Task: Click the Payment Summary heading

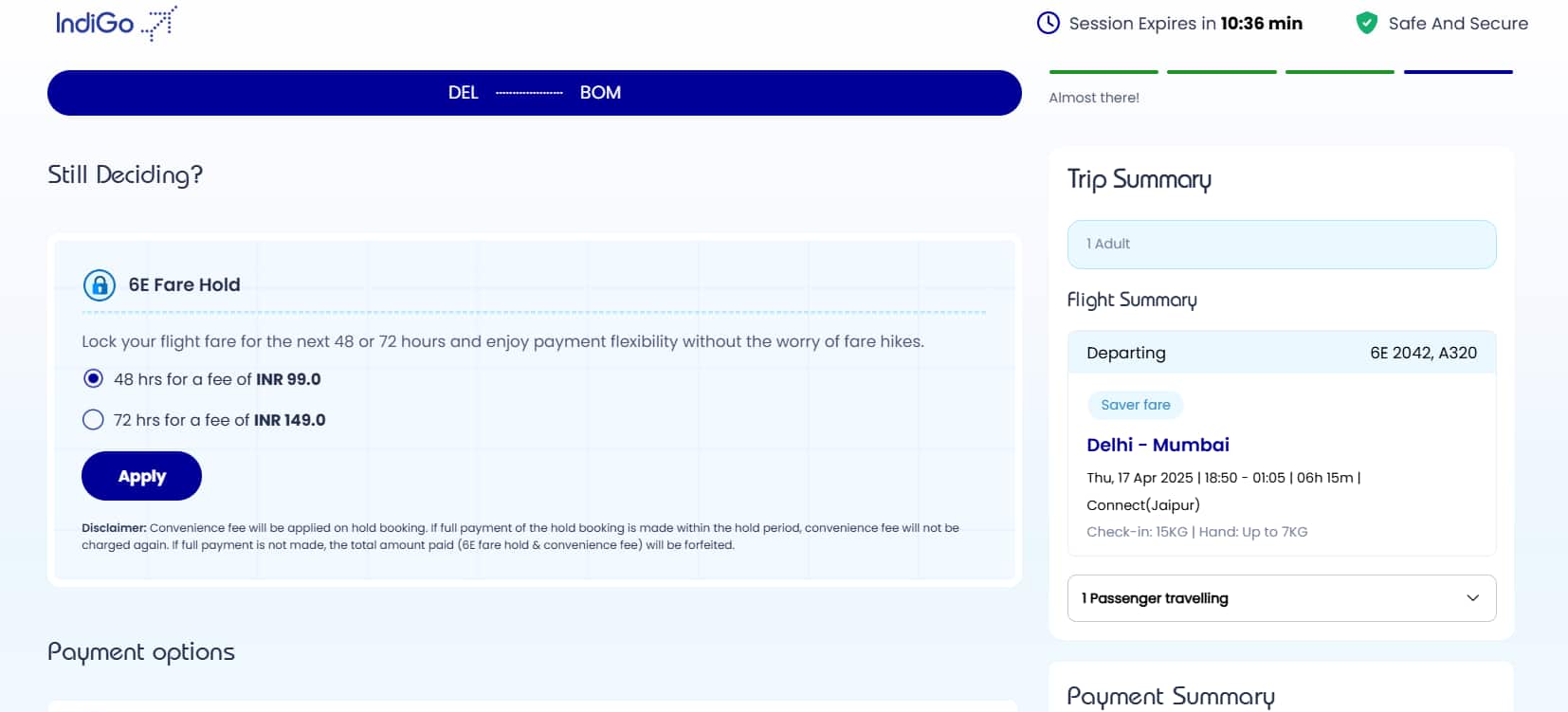Action: click(1170, 696)
